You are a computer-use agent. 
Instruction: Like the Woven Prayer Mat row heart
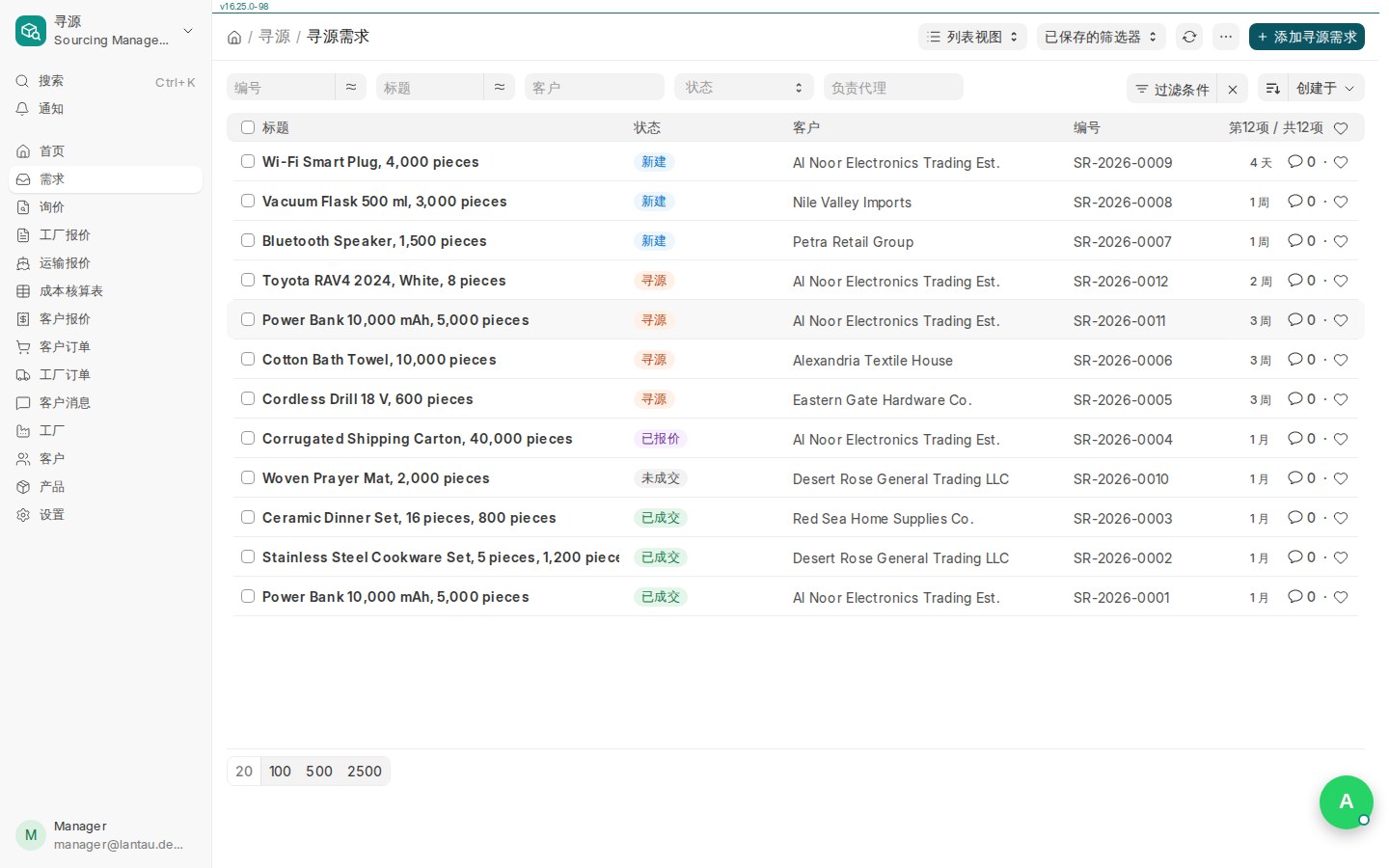click(1341, 478)
